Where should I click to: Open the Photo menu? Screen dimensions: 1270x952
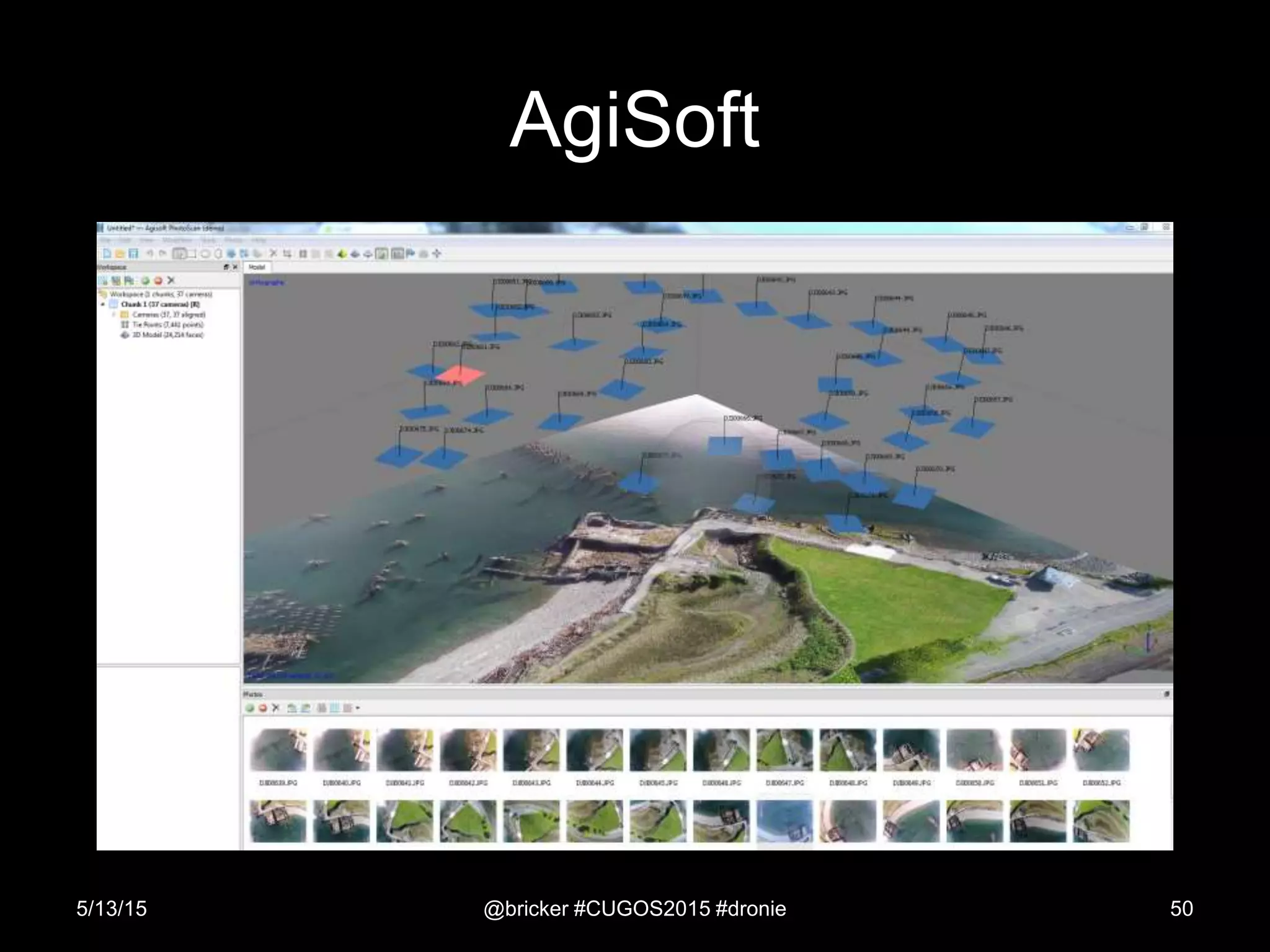tap(233, 240)
